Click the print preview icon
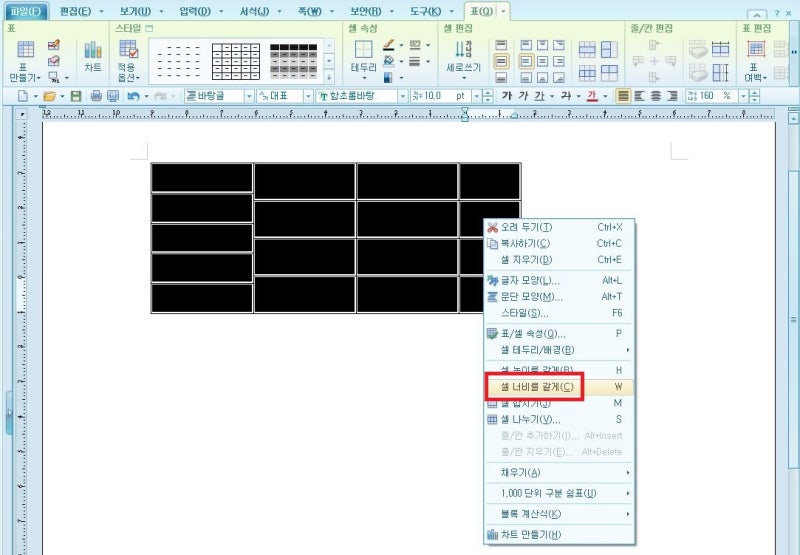The height and width of the screenshot is (555, 800). point(113,96)
